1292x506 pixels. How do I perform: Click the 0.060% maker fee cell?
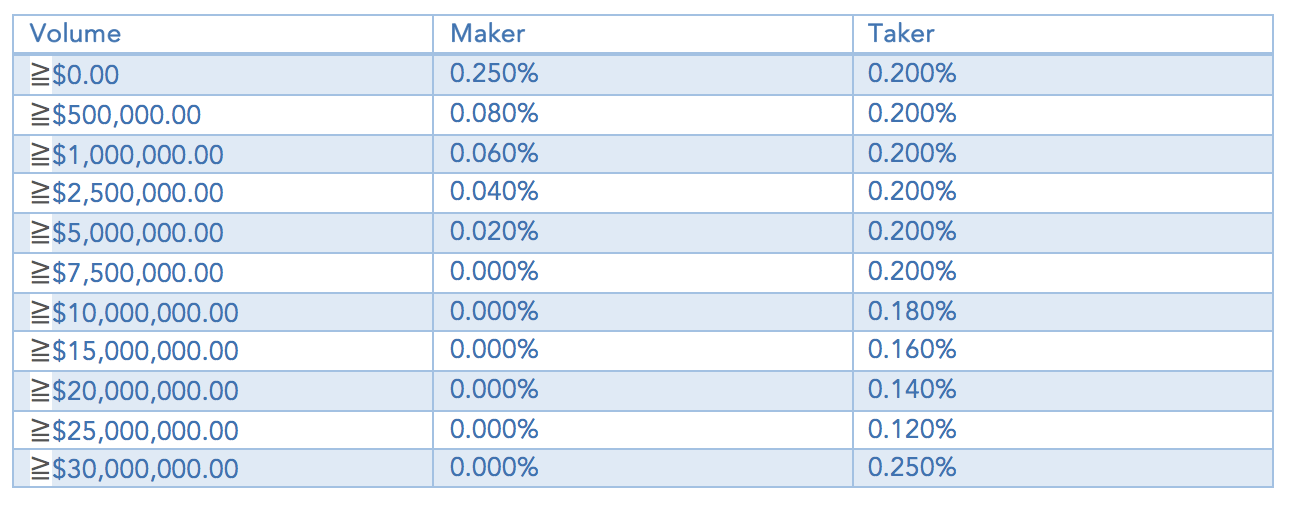(x=642, y=153)
